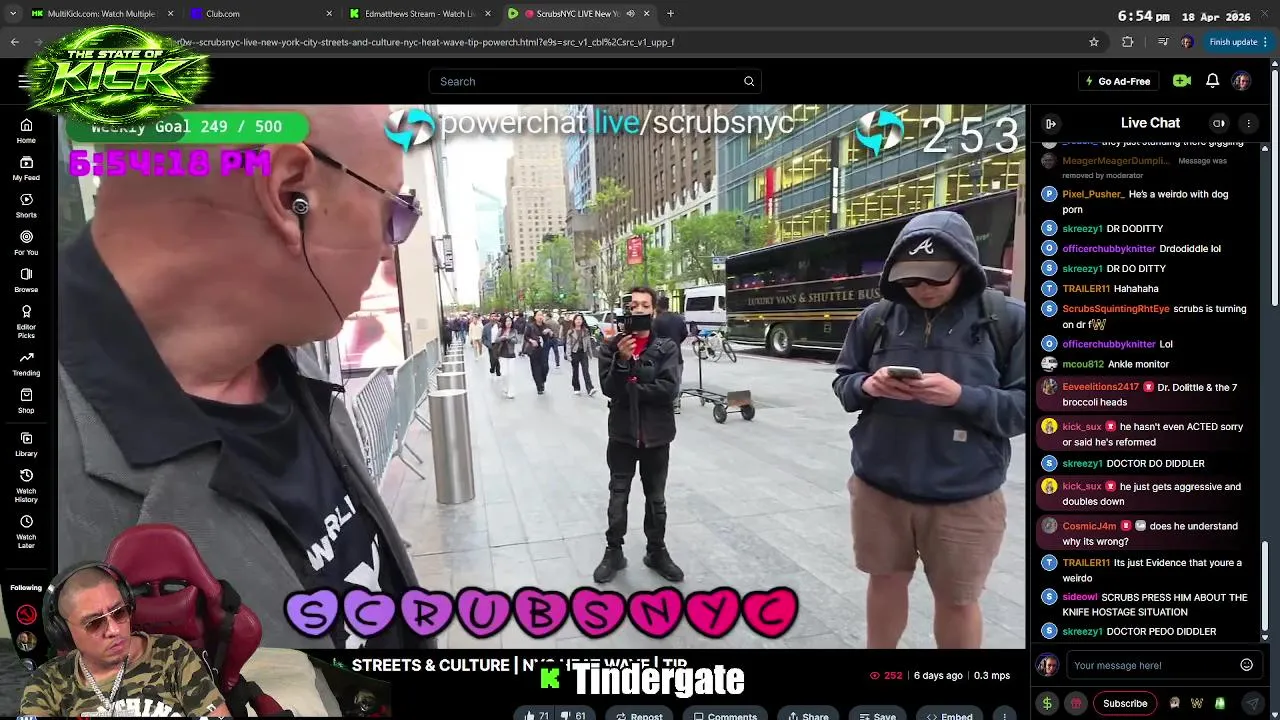1280x720 pixels.
Task: Mute the ScrubsNYC tab audio icon
Action: (630, 14)
